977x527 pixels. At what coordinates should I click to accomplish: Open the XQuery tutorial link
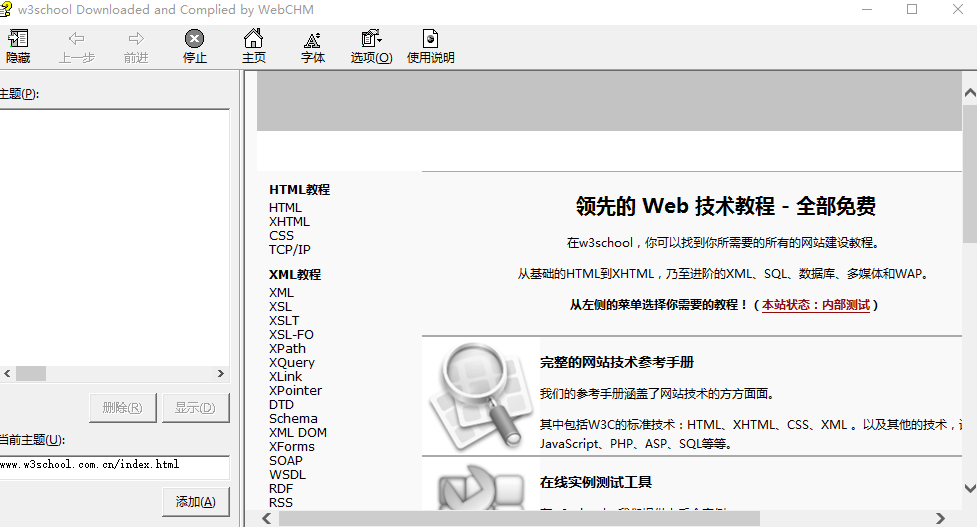point(291,363)
